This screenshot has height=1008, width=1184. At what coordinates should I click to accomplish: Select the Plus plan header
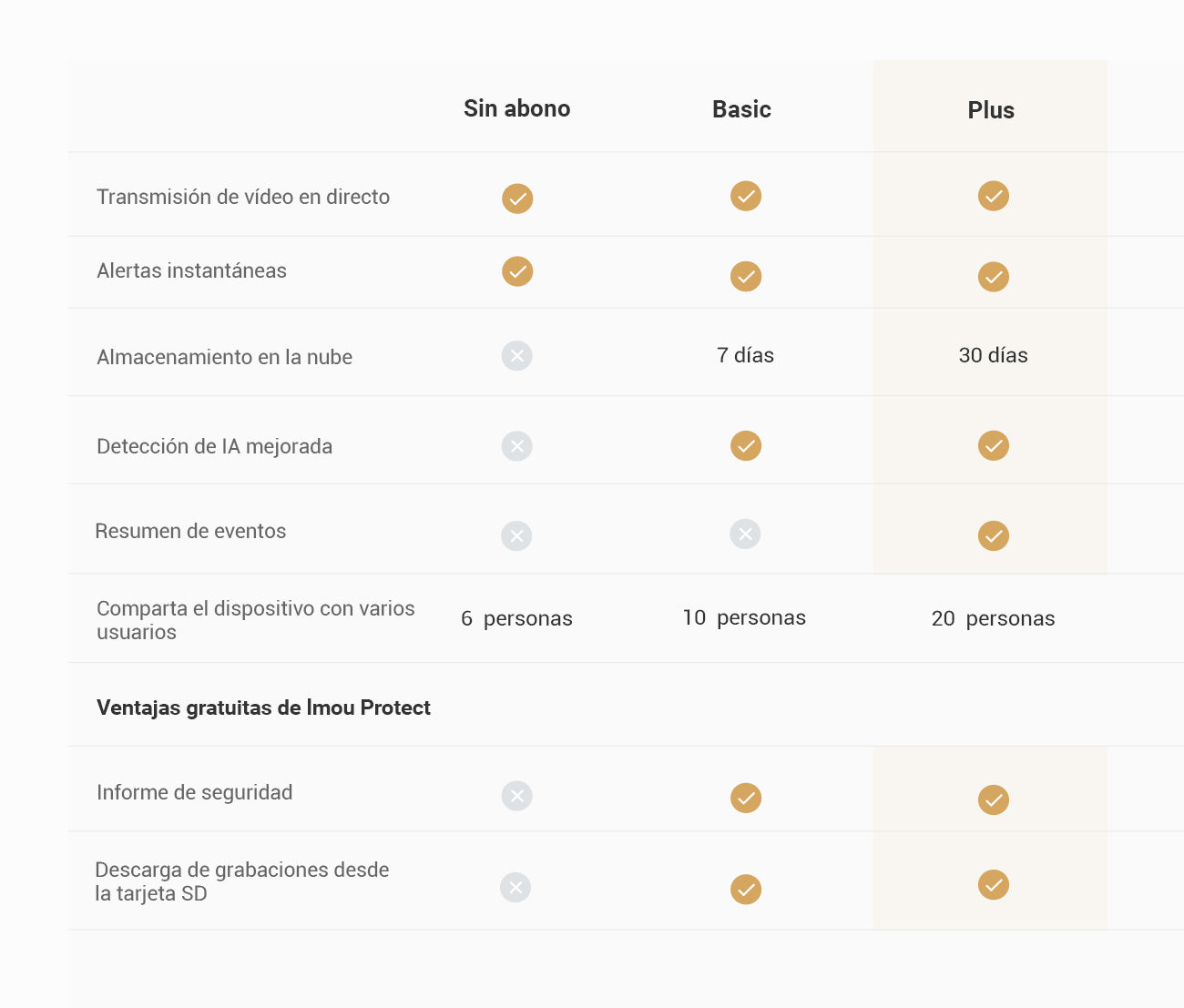[x=991, y=110]
